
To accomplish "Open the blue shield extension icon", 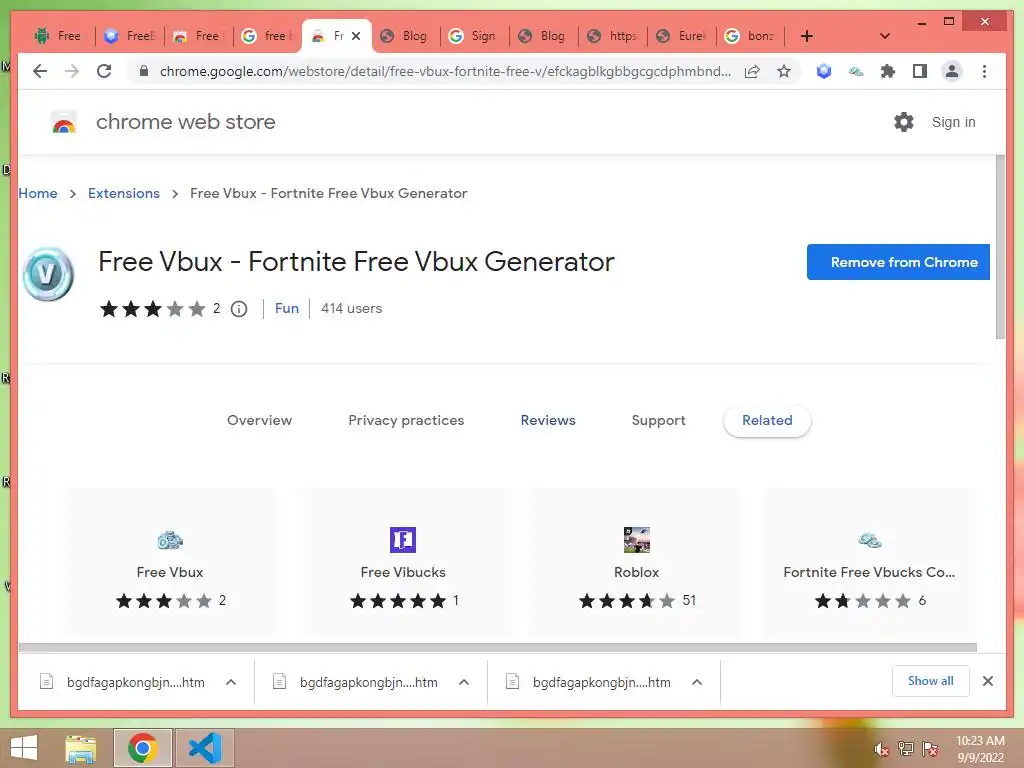I will coord(824,71).
